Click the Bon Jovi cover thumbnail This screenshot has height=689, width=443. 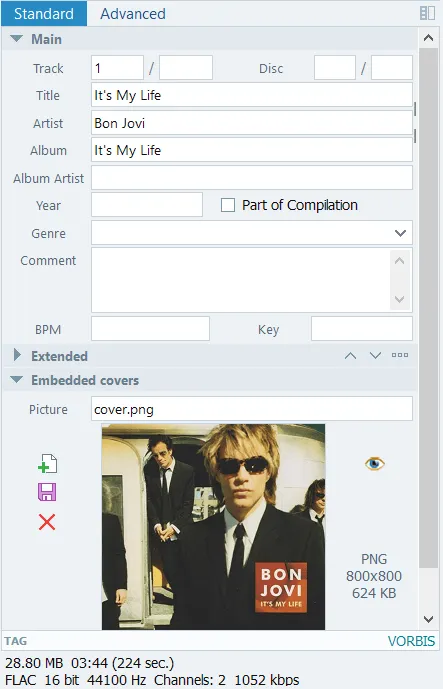click(214, 527)
